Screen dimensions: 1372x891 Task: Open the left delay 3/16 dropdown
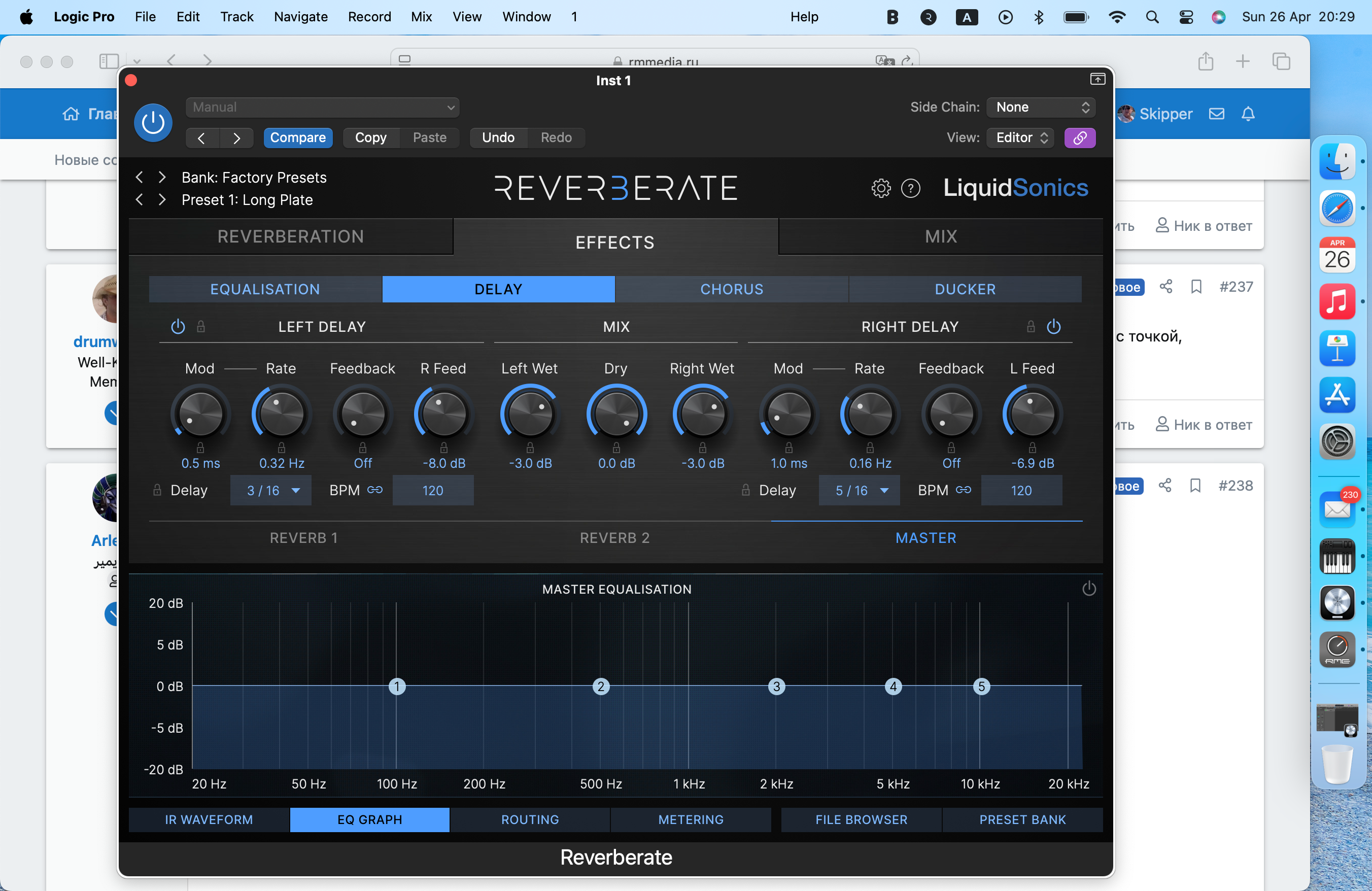coord(271,491)
